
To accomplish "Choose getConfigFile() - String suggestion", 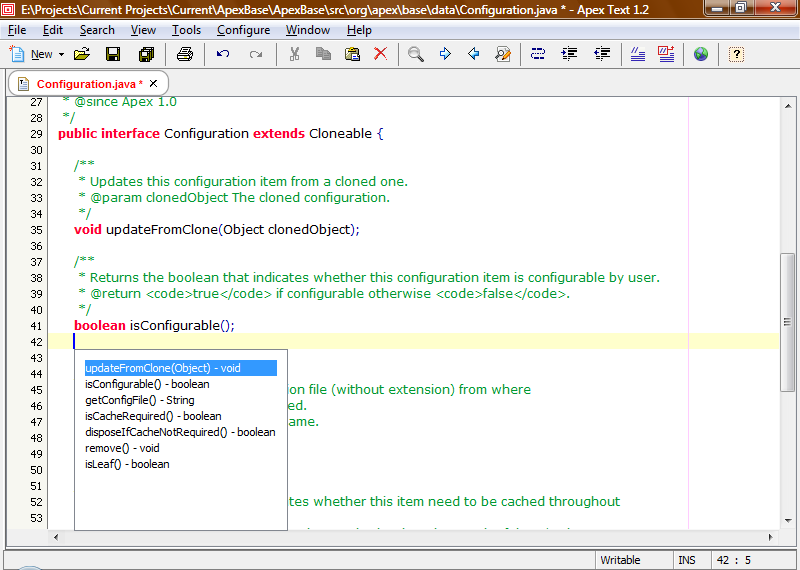I will click(x=181, y=400).
